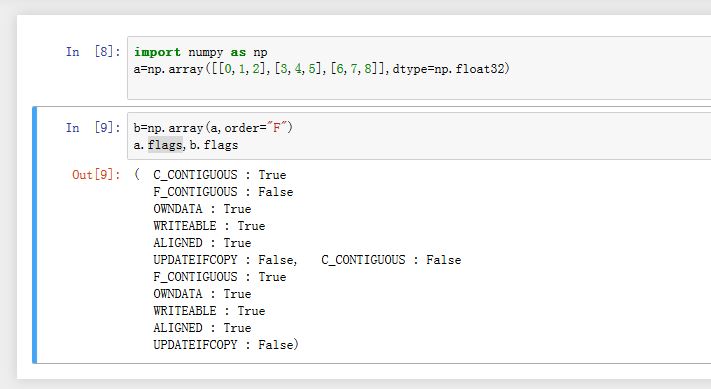The width and height of the screenshot is (711, 389).
Task: Click 'UPDATEIFCOPY : False)' final output line
Action: 226,345
